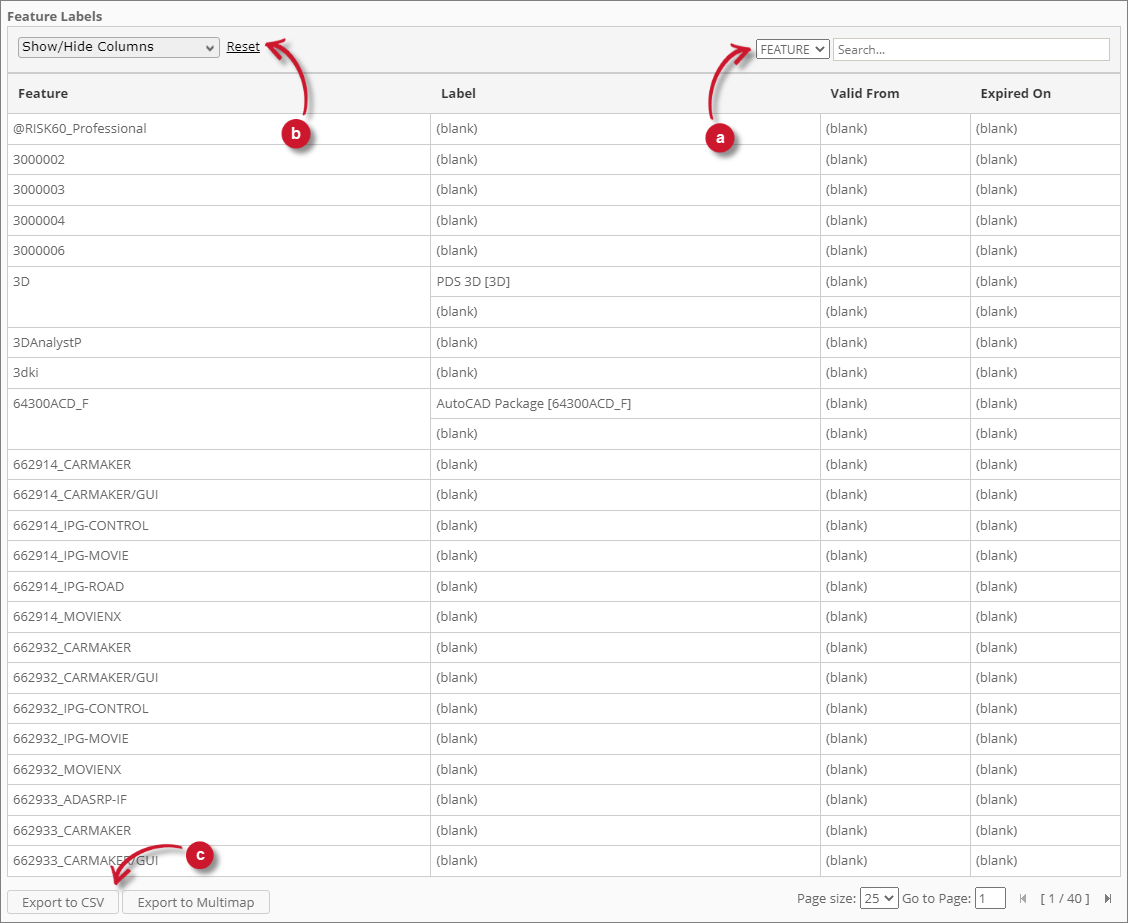Select the 662914_CARMAKER feature cell
The image size is (1128, 923).
coord(219,465)
